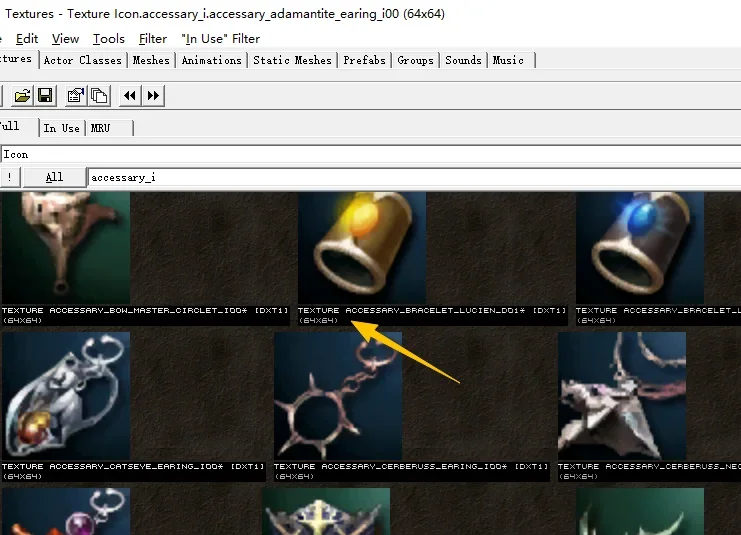Select the crown circlet texture thumbnail
Viewport: 741px width, 535px height.
326,512
